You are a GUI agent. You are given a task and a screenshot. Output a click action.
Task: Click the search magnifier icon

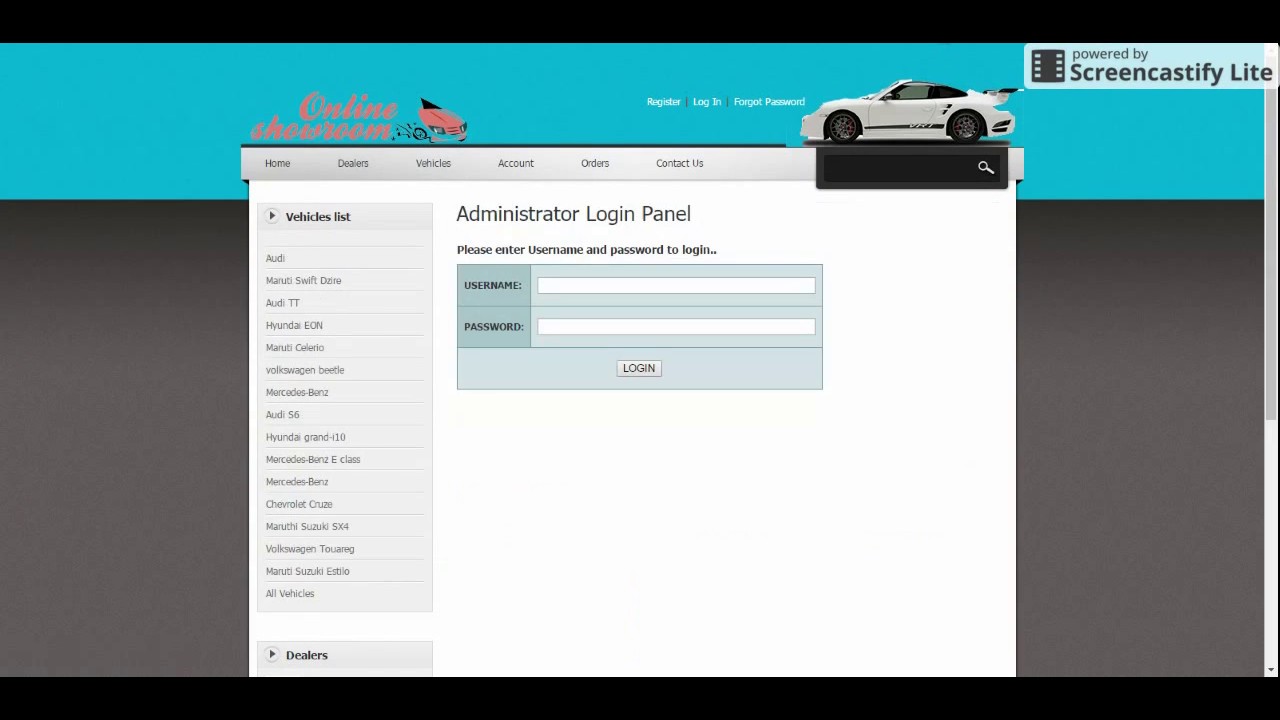tap(986, 168)
